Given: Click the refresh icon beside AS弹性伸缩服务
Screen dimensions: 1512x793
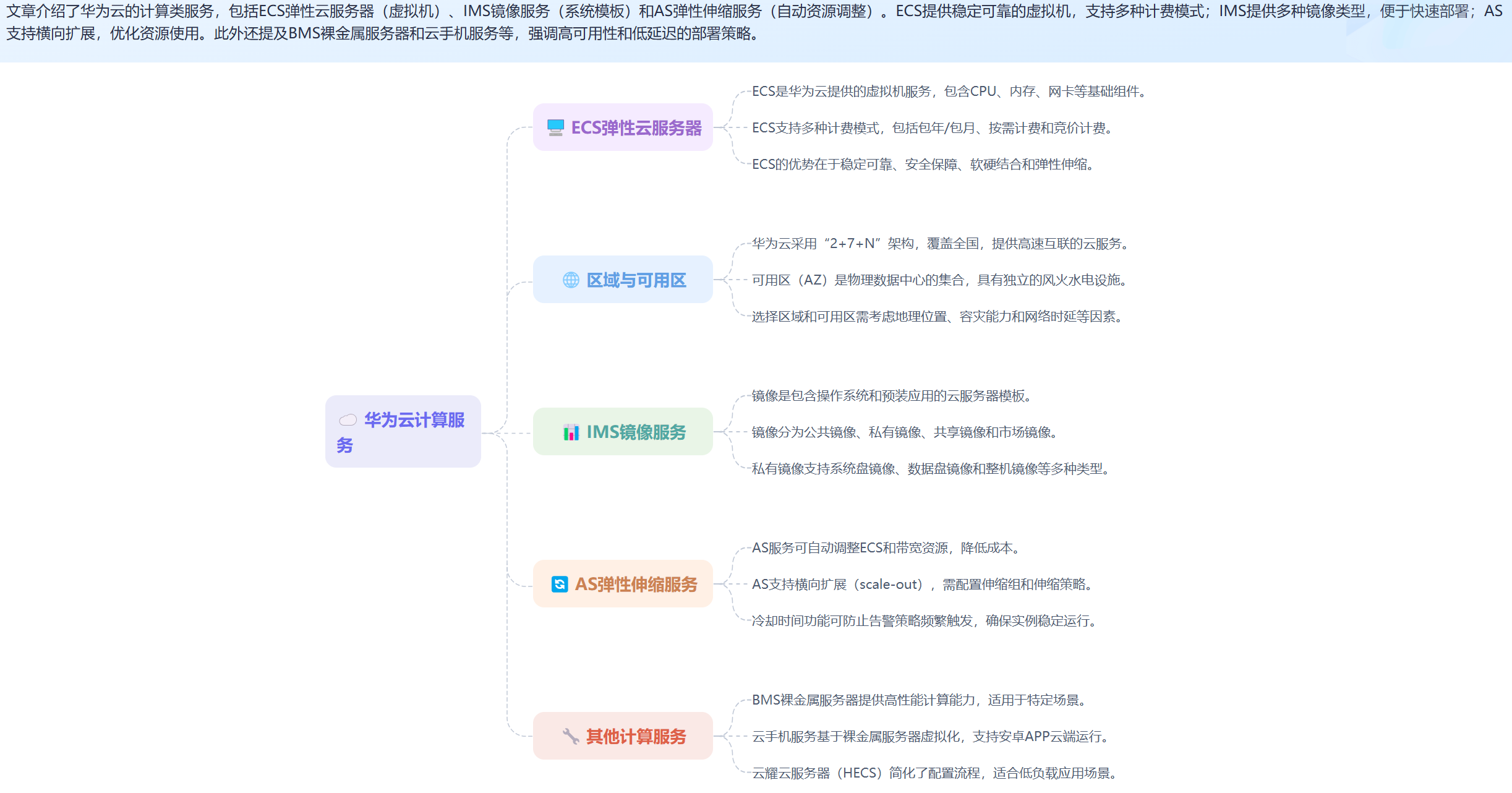Looking at the screenshot, I should coord(560,584).
